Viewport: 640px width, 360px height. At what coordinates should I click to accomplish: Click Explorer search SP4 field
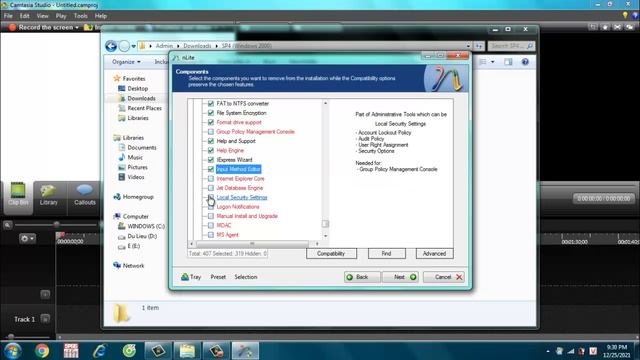[x=511, y=46]
